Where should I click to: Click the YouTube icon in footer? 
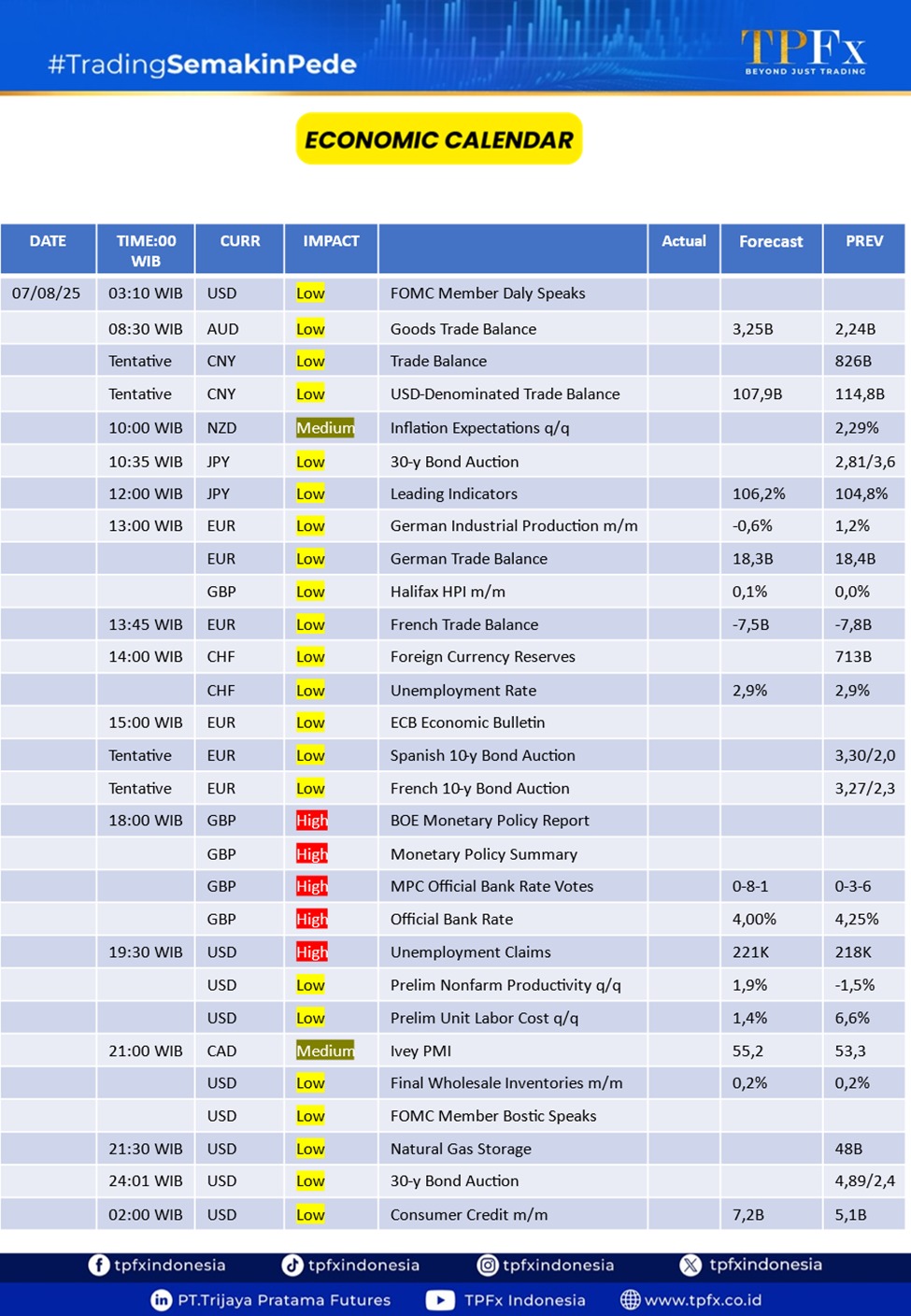point(440,1300)
